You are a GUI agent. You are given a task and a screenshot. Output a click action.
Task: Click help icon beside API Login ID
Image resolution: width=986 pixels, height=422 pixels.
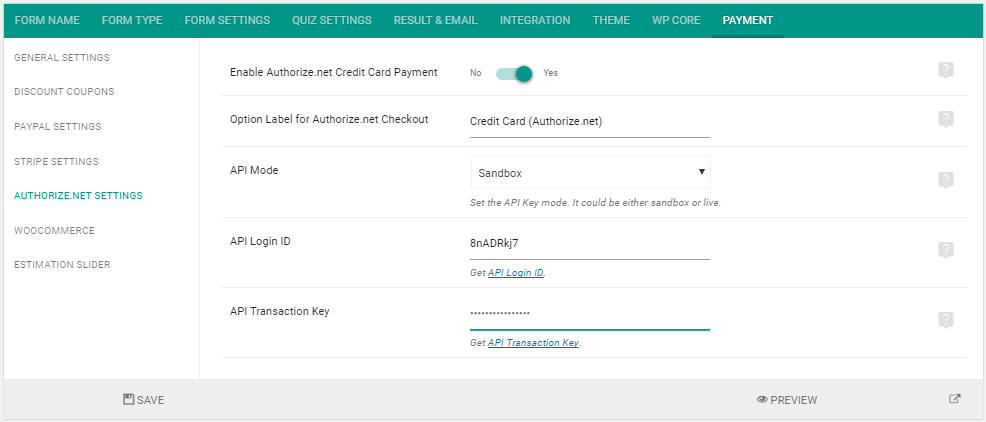(x=945, y=250)
